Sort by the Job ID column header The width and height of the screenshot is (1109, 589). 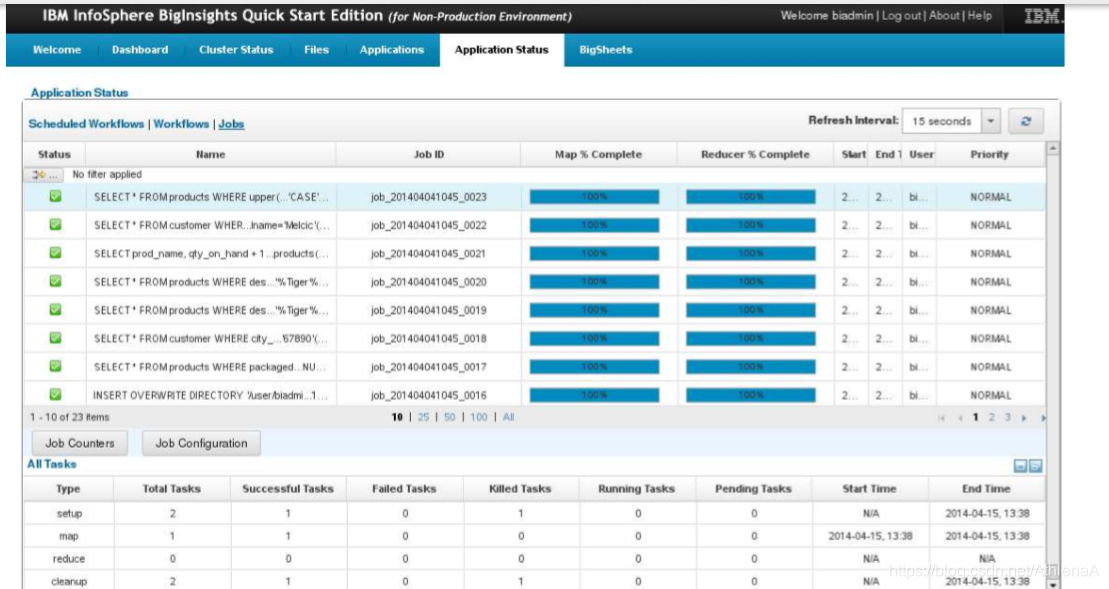[x=429, y=154]
